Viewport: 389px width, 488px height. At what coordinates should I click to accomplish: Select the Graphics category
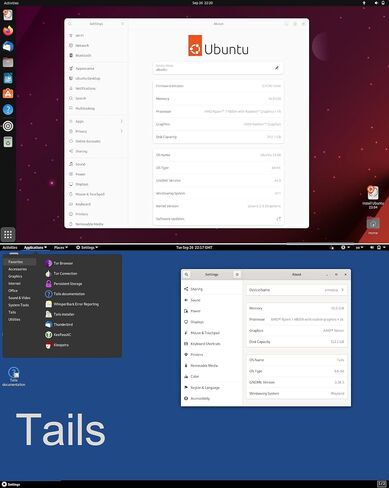[20, 276]
